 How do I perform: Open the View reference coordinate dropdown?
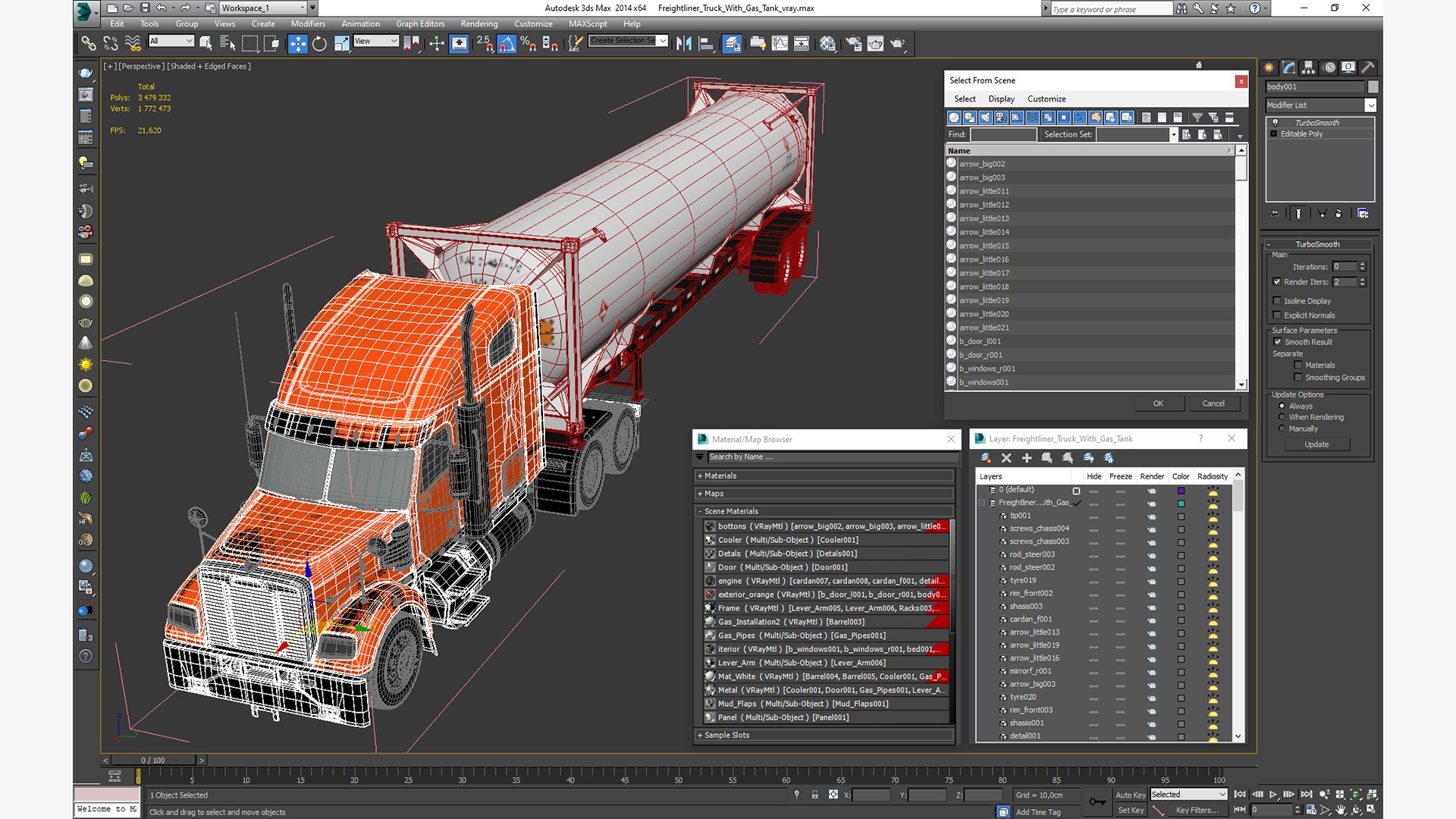click(x=376, y=41)
